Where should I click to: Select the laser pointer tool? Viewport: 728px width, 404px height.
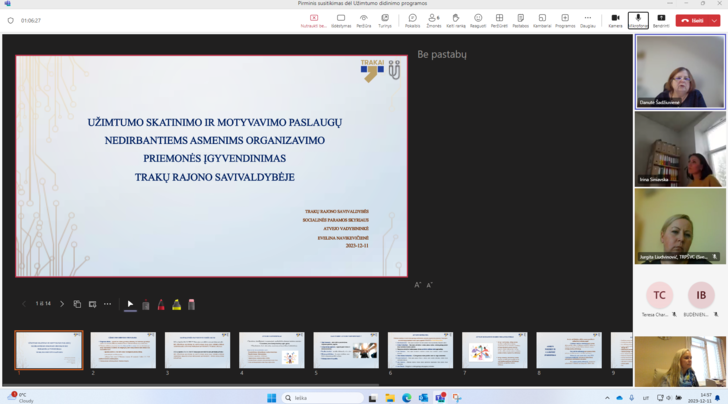click(x=146, y=305)
